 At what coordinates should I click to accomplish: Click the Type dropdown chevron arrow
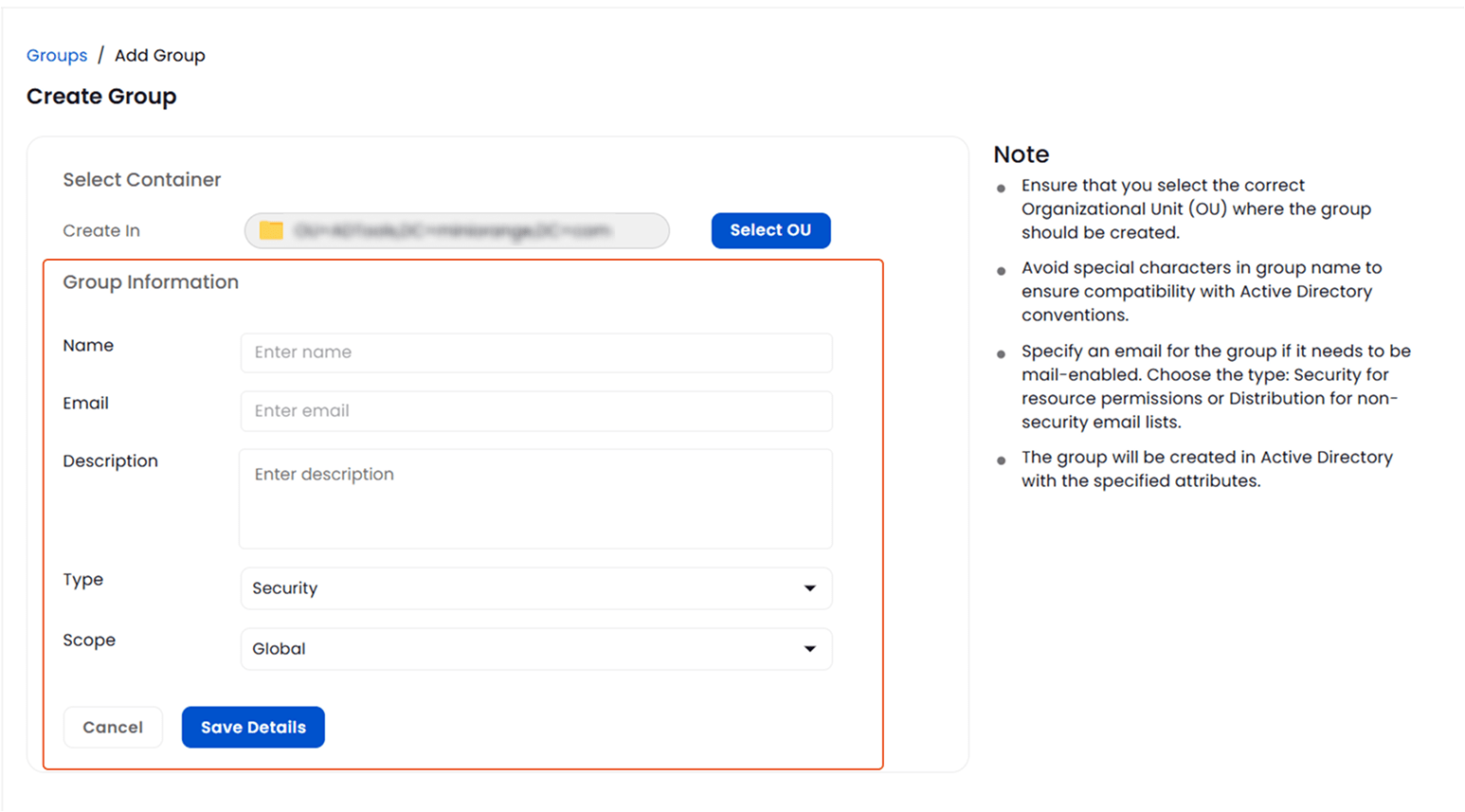click(x=810, y=588)
